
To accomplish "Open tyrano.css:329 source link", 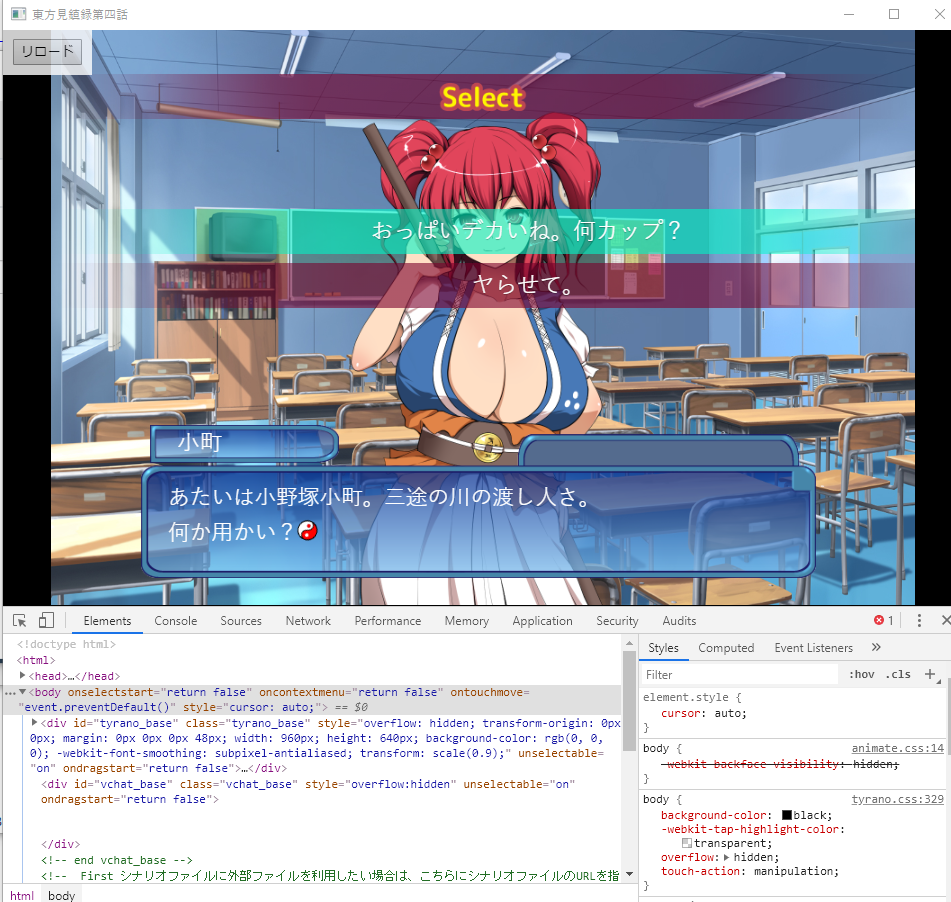I will pos(897,799).
